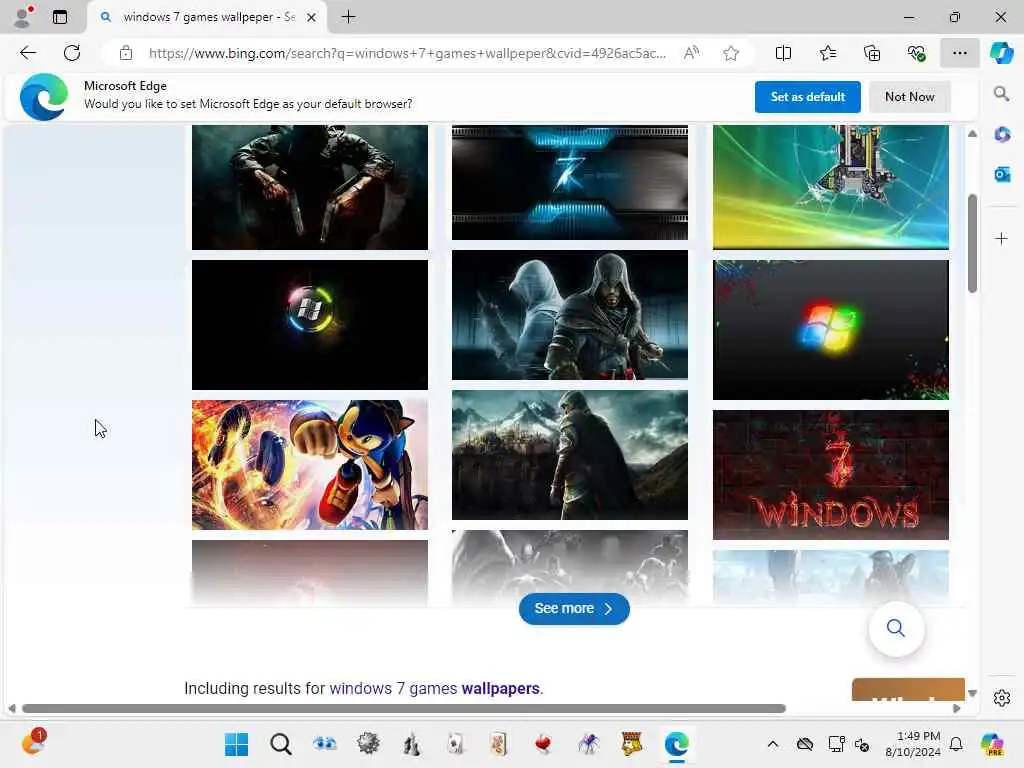
Task: Add a new sidebar app
Action: (x=1001, y=238)
